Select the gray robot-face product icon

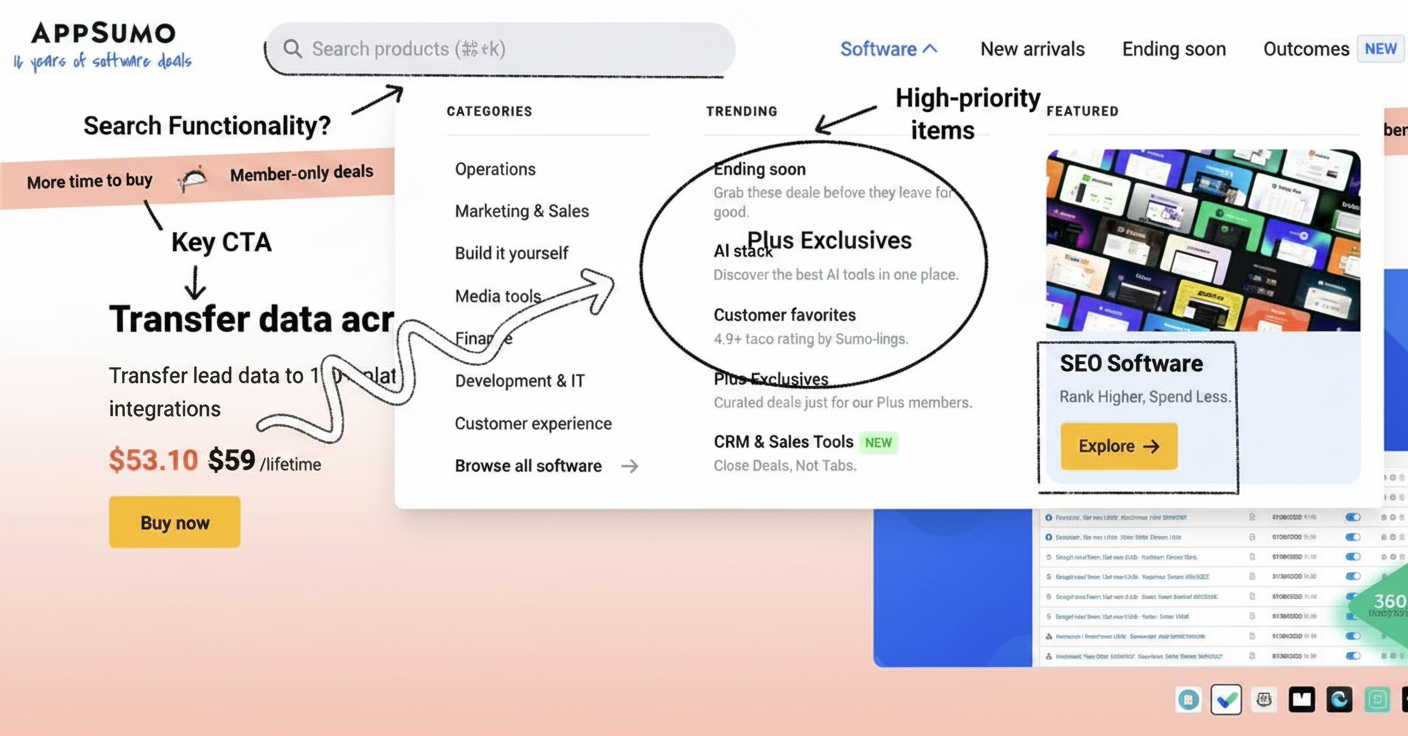(x=1264, y=700)
